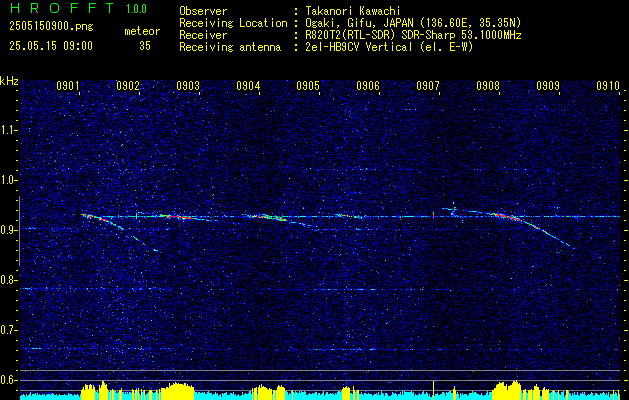Click the Receiver field label
629x400 pixels.
pyautogui.click(x=203, y=35)
